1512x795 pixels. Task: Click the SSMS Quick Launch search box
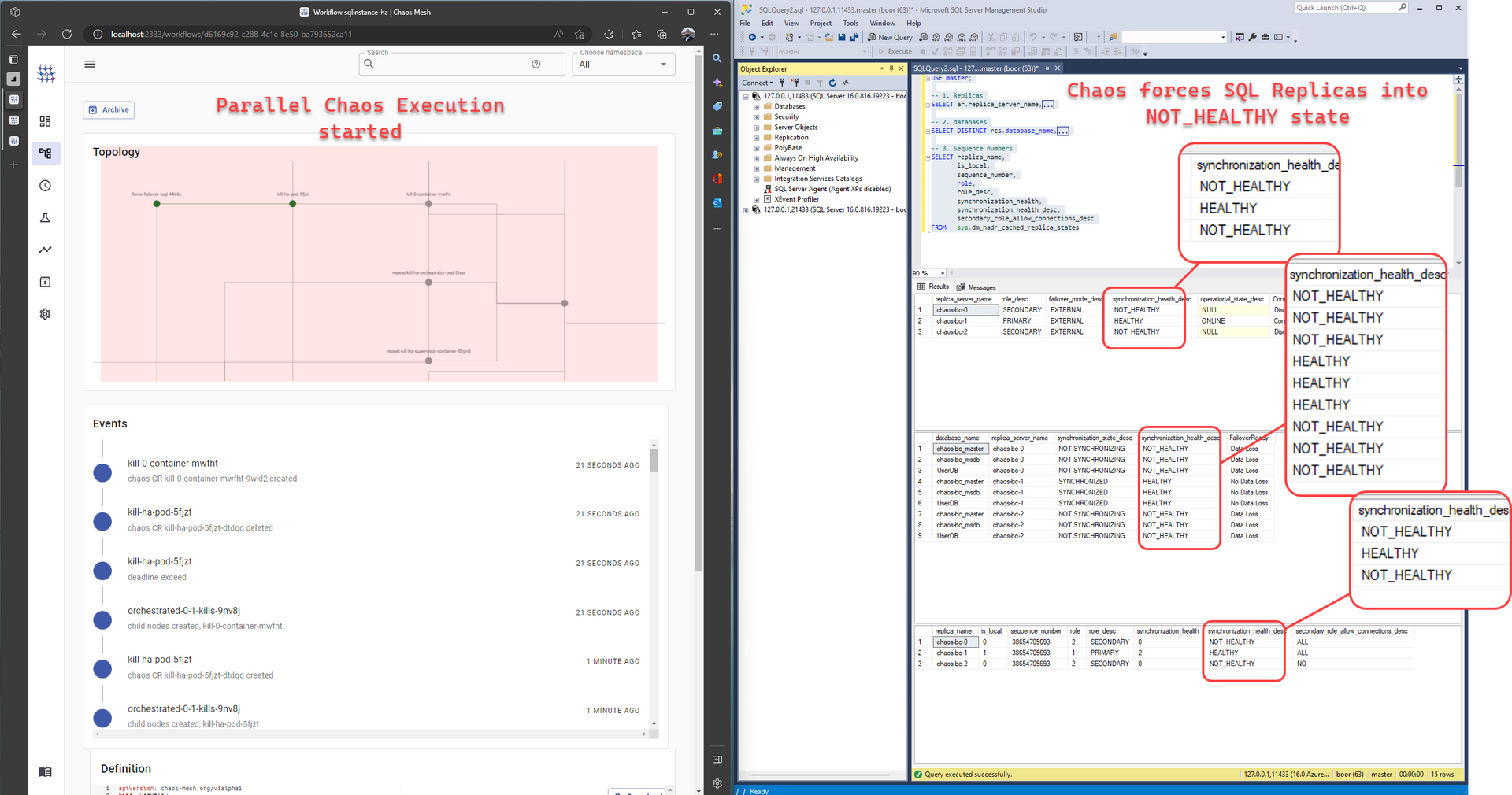point(1351,8)
